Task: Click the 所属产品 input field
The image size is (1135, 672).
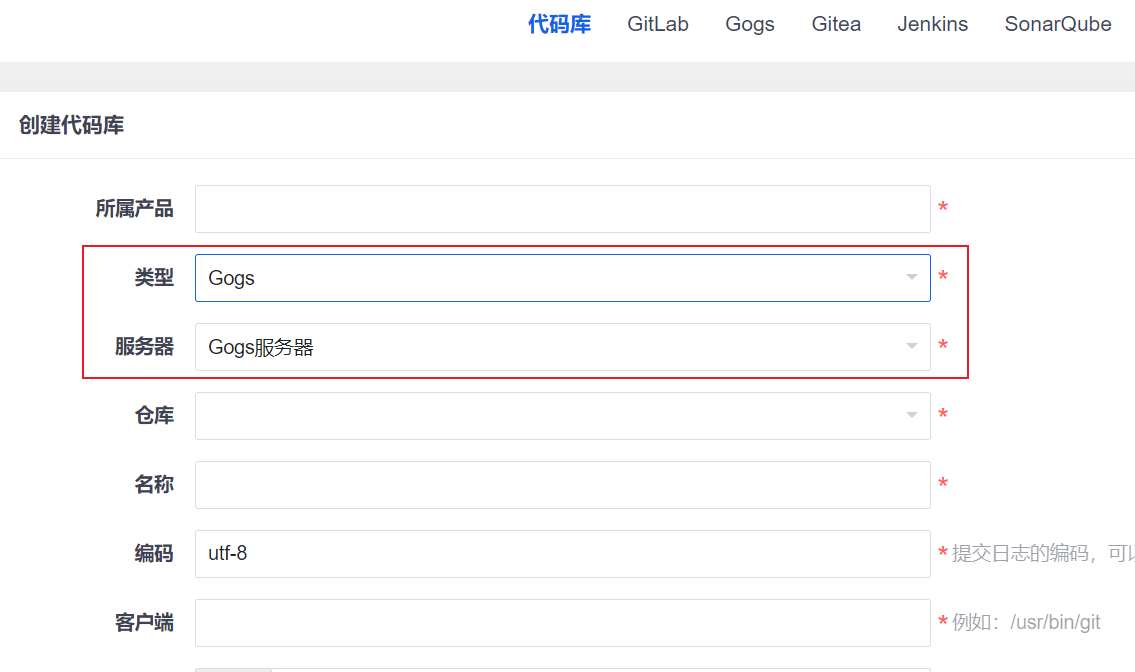Action: pos(562,209)
